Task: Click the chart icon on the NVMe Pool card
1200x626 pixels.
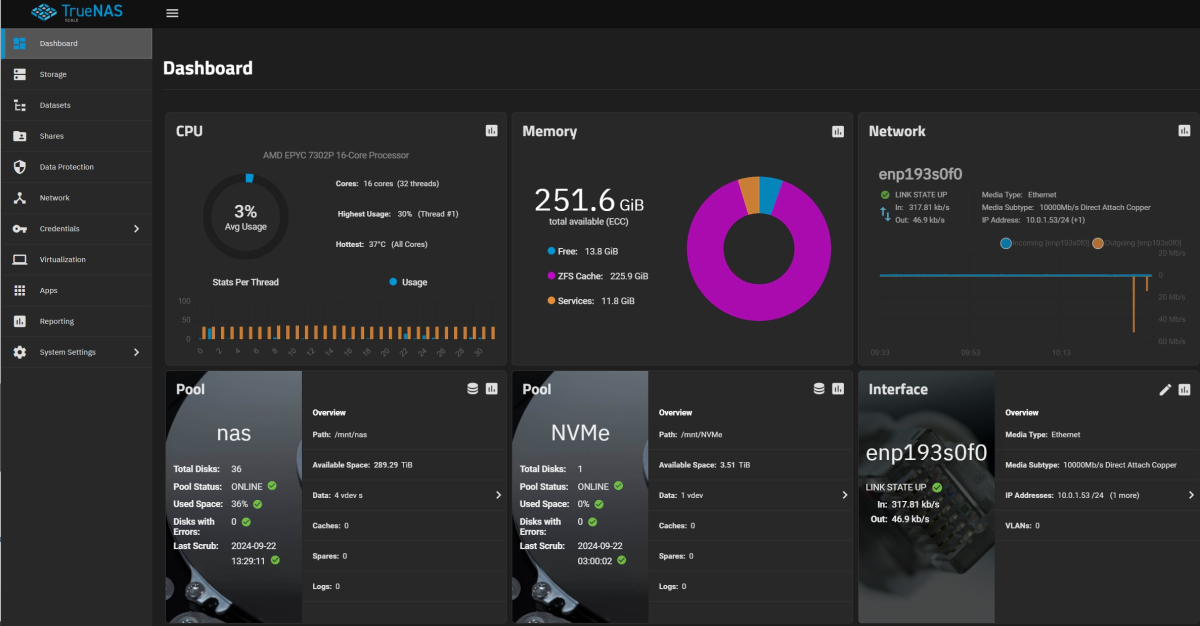Action: 838,389
